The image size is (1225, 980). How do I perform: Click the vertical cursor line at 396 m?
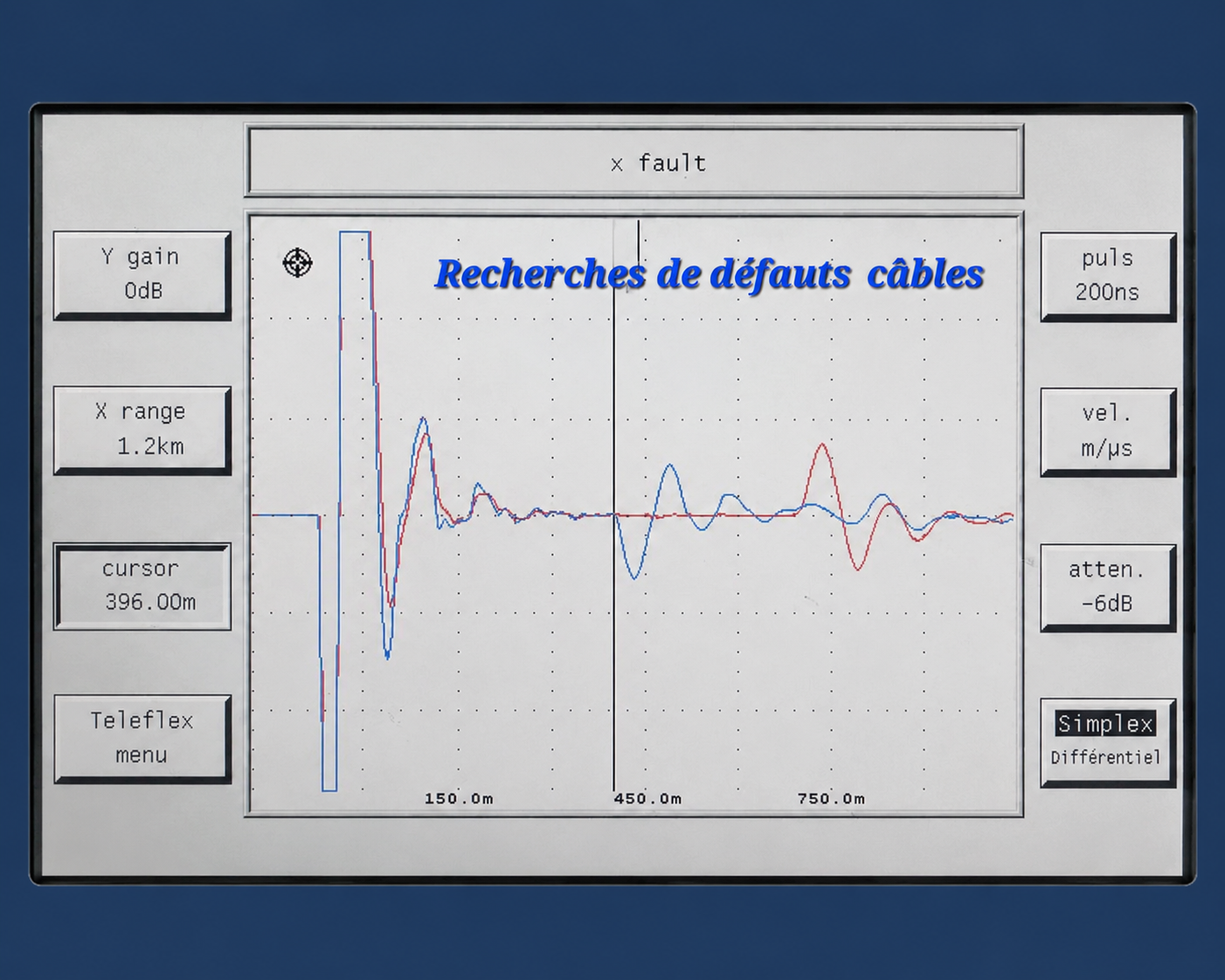(x=613, y=507)
